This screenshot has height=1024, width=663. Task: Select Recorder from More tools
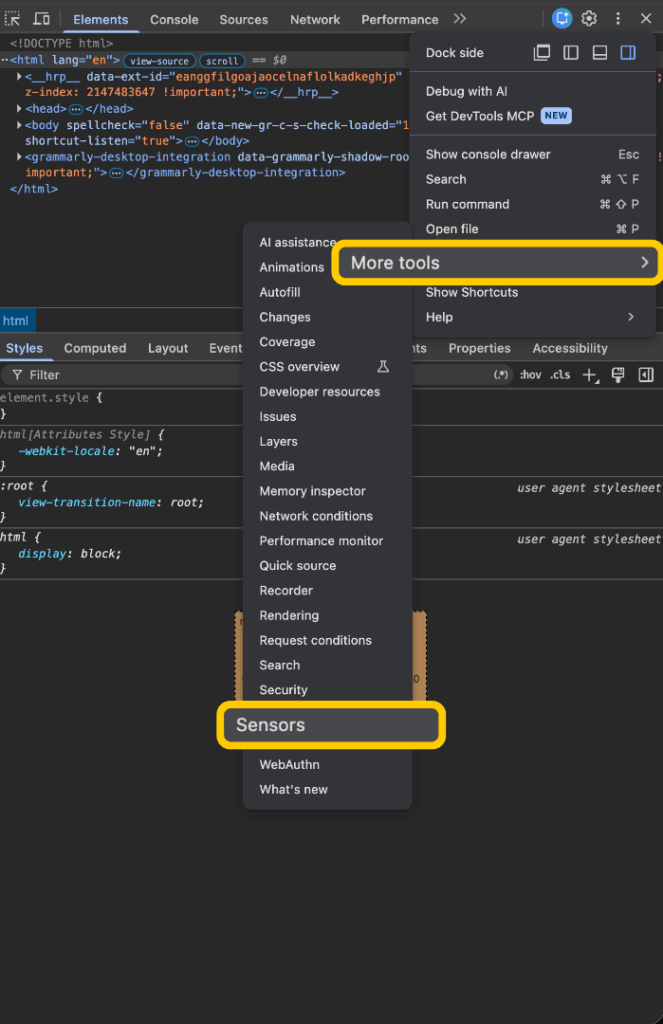[327, 590]
